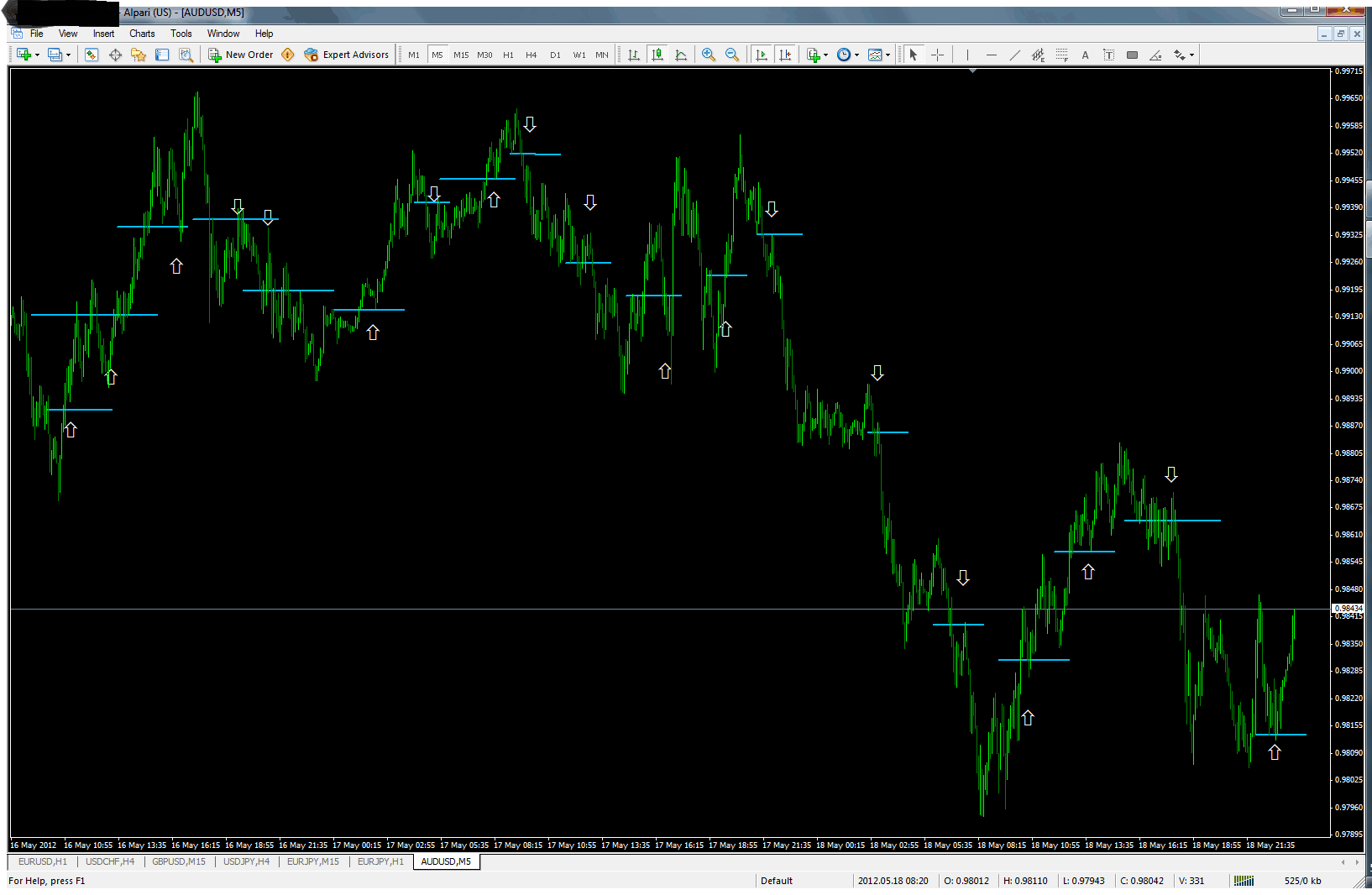Open the Window menu

(x=223, y=34)
